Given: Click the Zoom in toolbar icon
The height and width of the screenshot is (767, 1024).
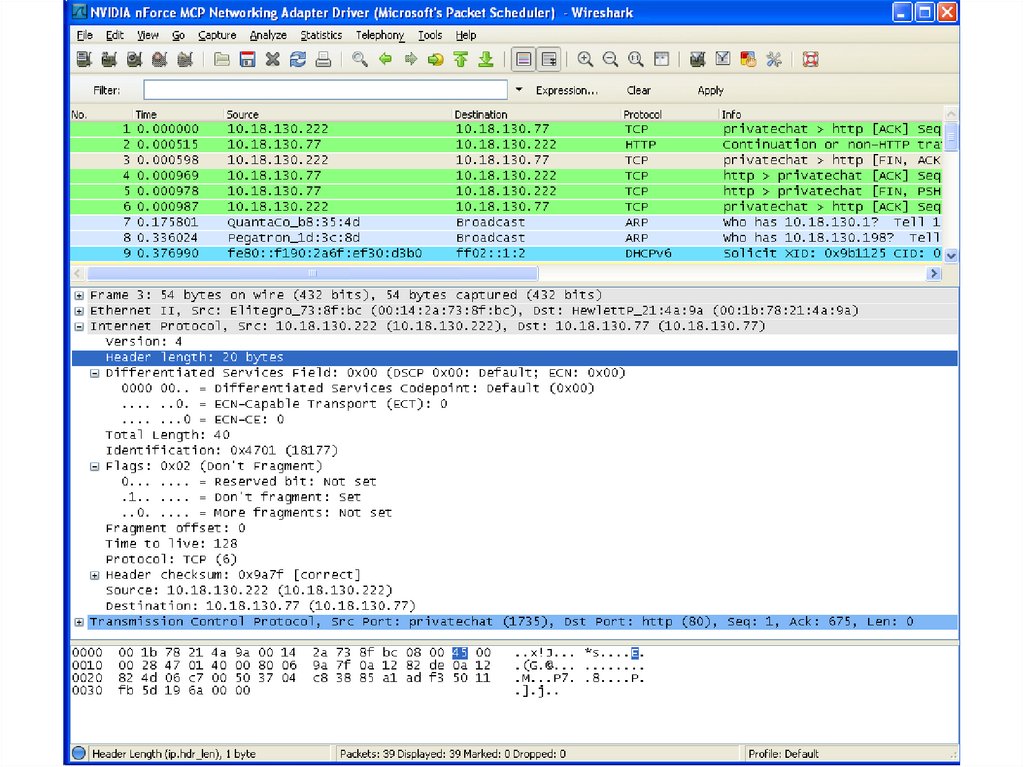Looking at the screenshot, I should (585, 60).
